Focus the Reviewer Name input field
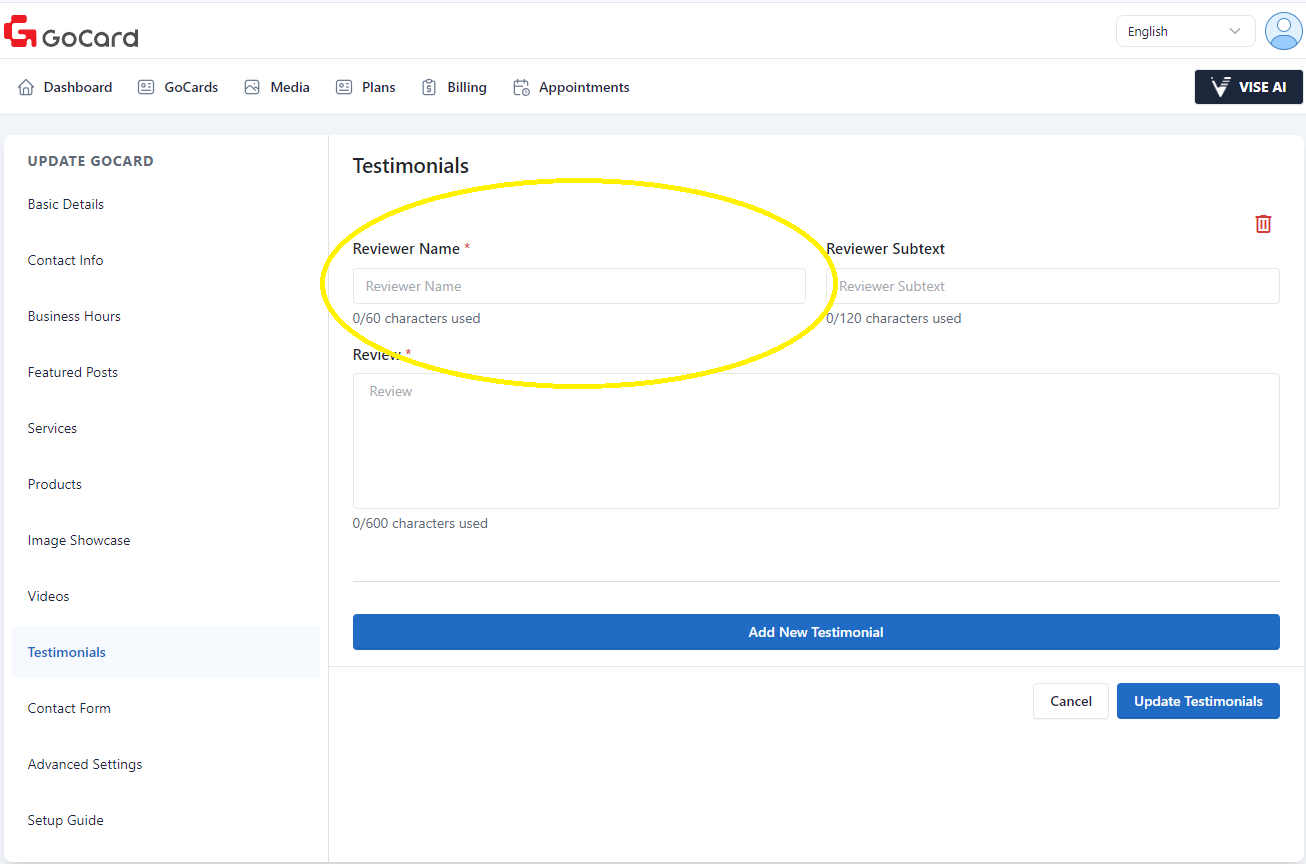The height and width of the screenshot is (864, 1306). click(x=579, y=286)
